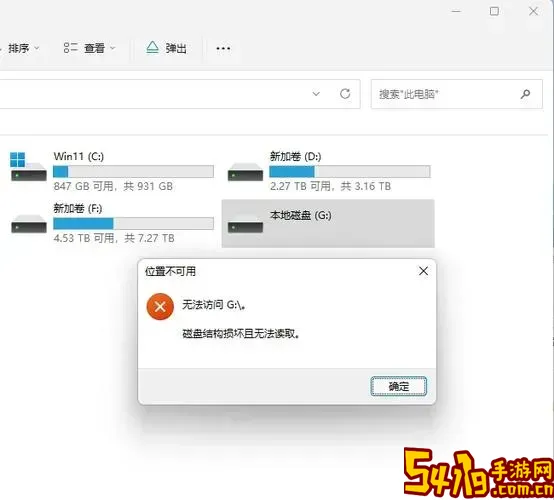Click the red error icon in dialog
554x500 pixels.
click(x=160, y=306)
